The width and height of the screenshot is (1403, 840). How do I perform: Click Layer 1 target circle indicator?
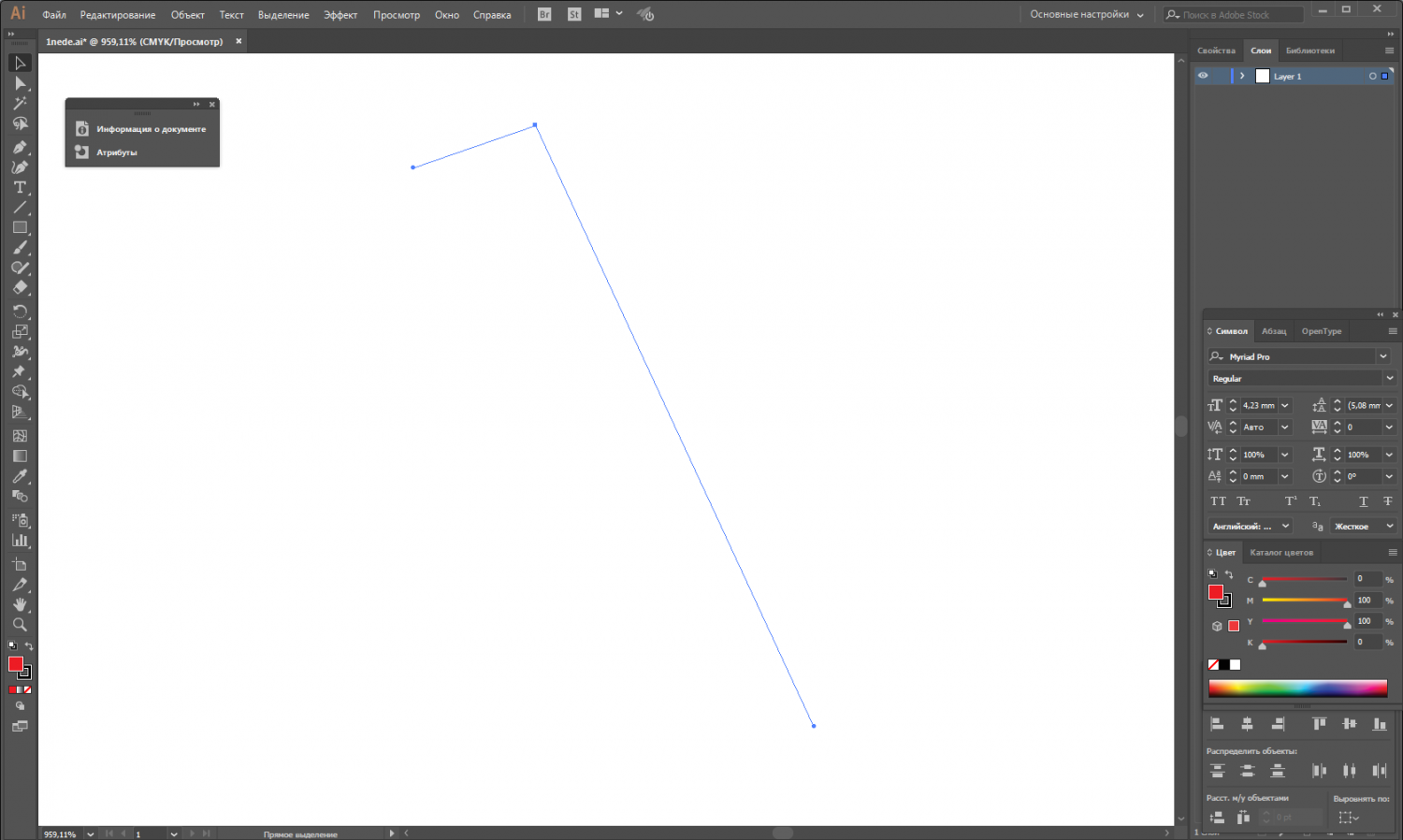tap(1372, 76)
